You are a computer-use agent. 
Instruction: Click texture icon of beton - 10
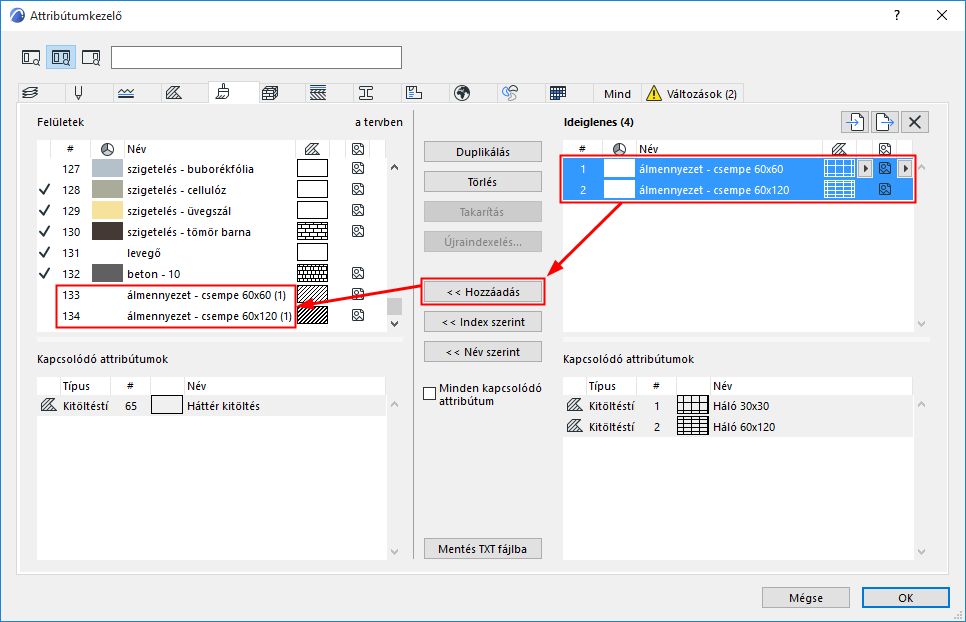click(x=358, y=273)
